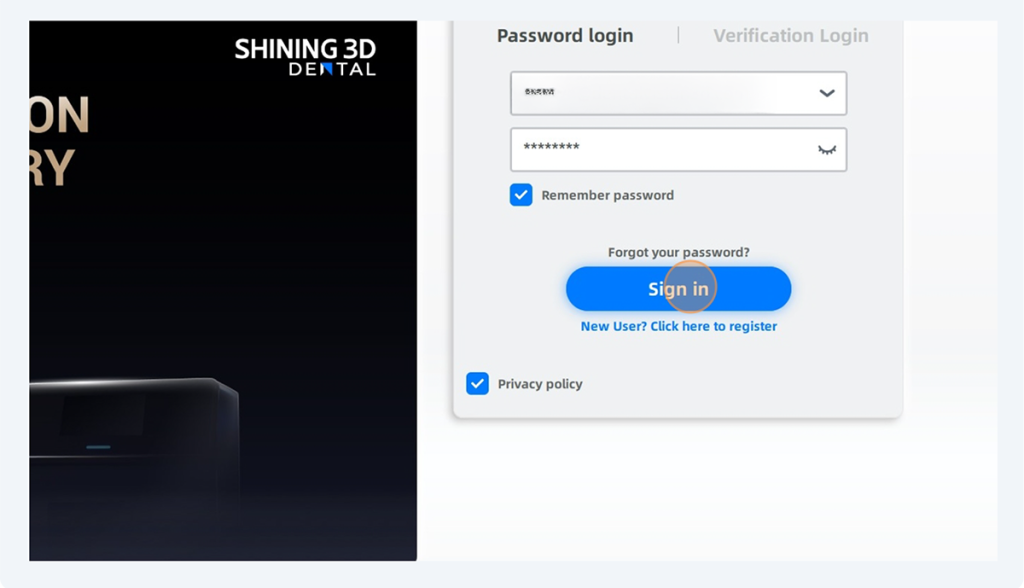
Task: Click the gold banner headline text
Action: 60,140
